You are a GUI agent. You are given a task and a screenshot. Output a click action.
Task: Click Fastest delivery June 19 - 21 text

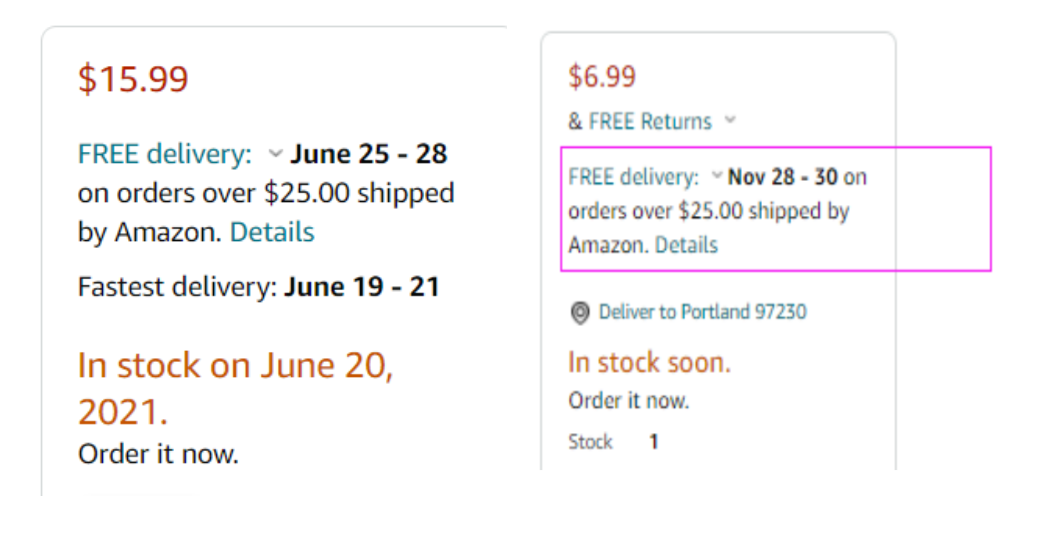(258, 288)
